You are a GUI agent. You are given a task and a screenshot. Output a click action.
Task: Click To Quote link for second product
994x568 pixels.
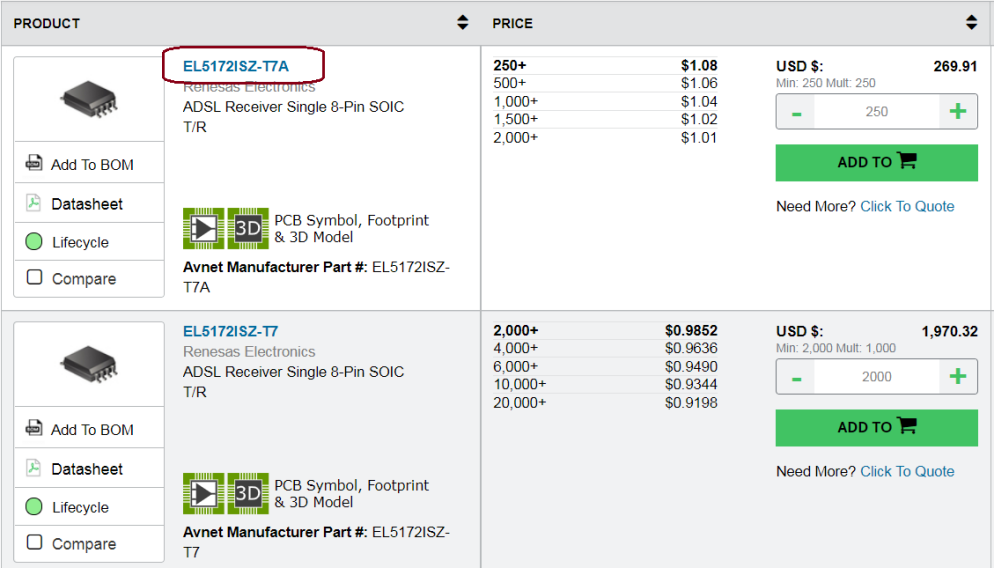tap(907, 471)
